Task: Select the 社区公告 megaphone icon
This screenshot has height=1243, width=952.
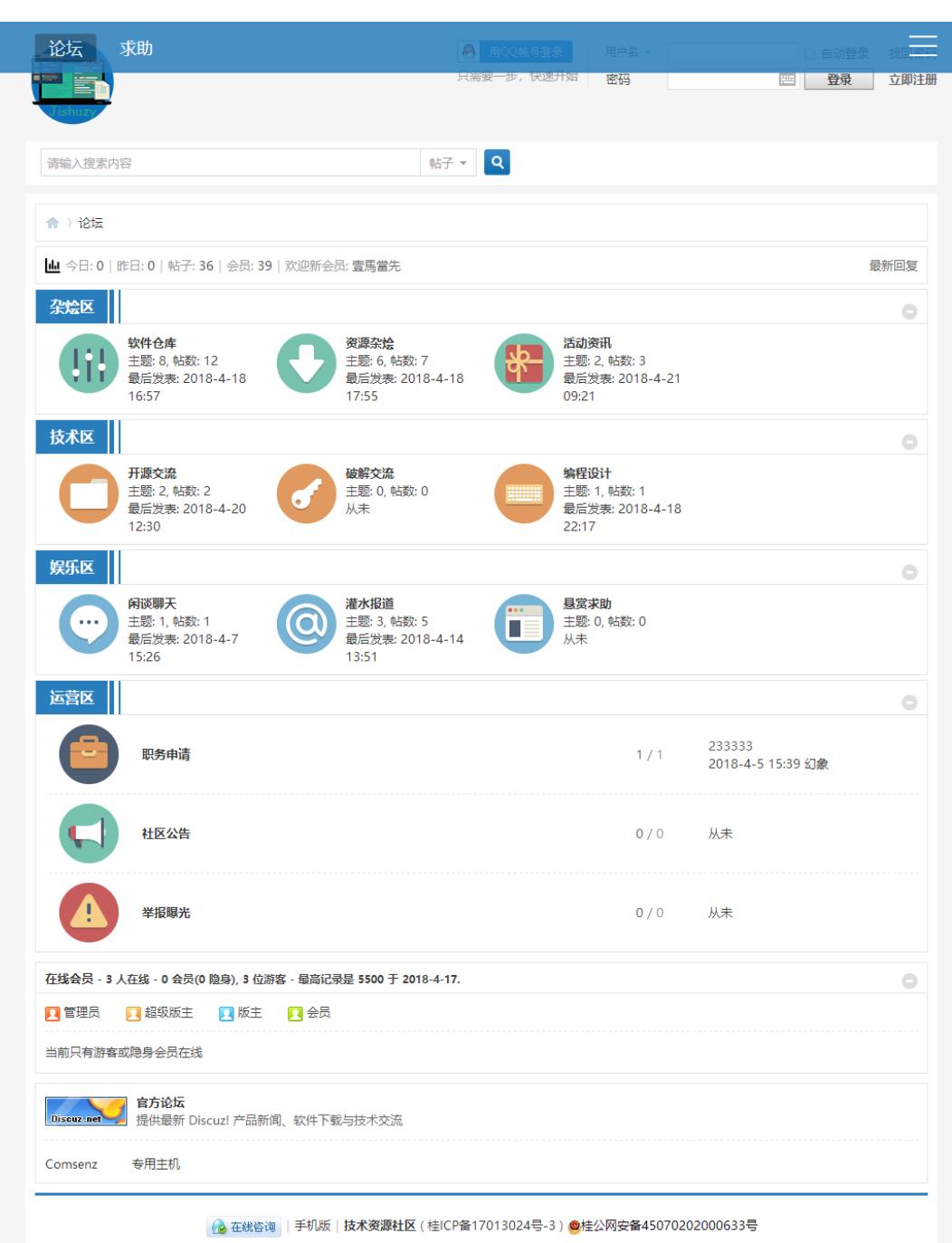Action: point(87,833)
